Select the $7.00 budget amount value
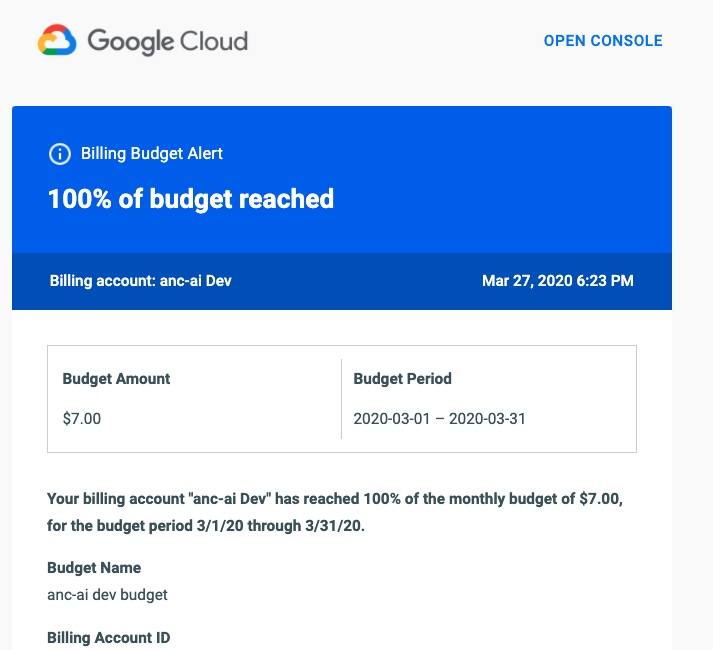This screenshot has height=650, width=713. 82,418
